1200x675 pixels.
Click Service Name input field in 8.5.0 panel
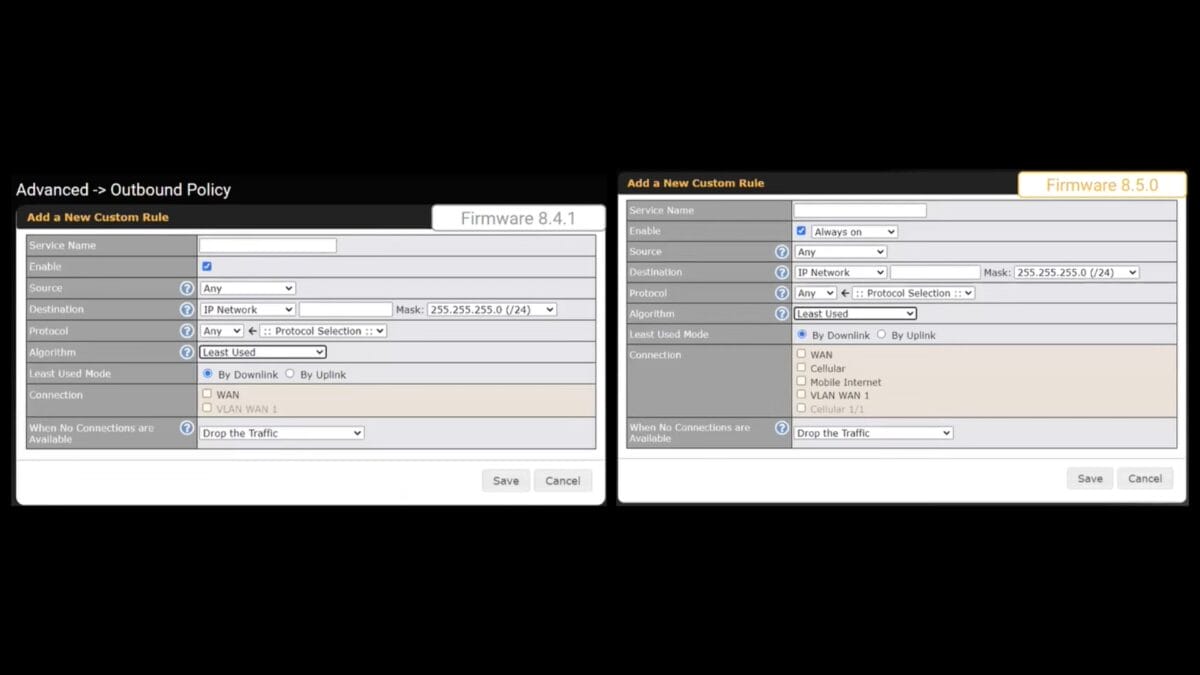click(x=860, y=211)
